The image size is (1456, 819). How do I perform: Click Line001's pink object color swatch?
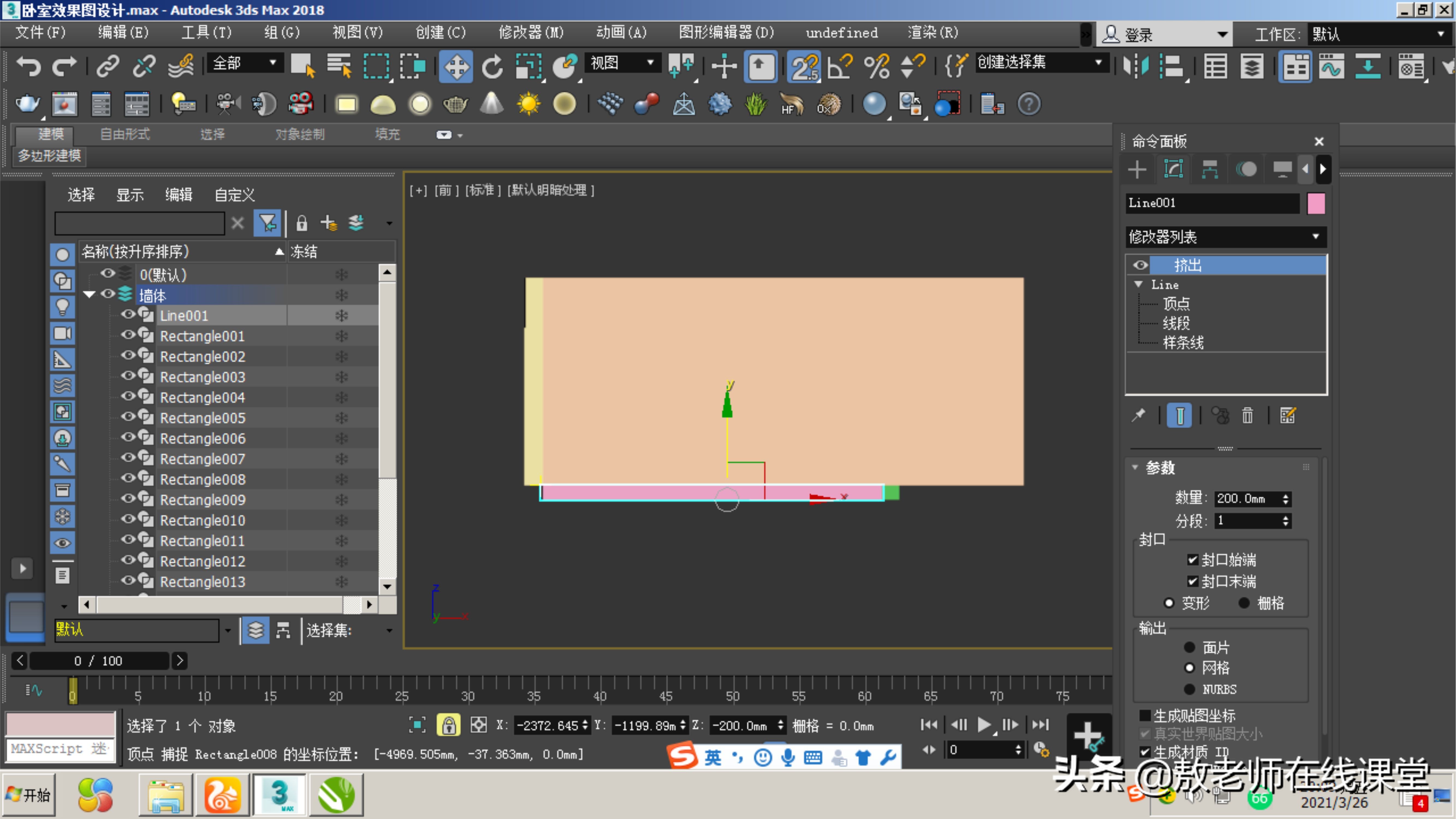(1317, 203)
